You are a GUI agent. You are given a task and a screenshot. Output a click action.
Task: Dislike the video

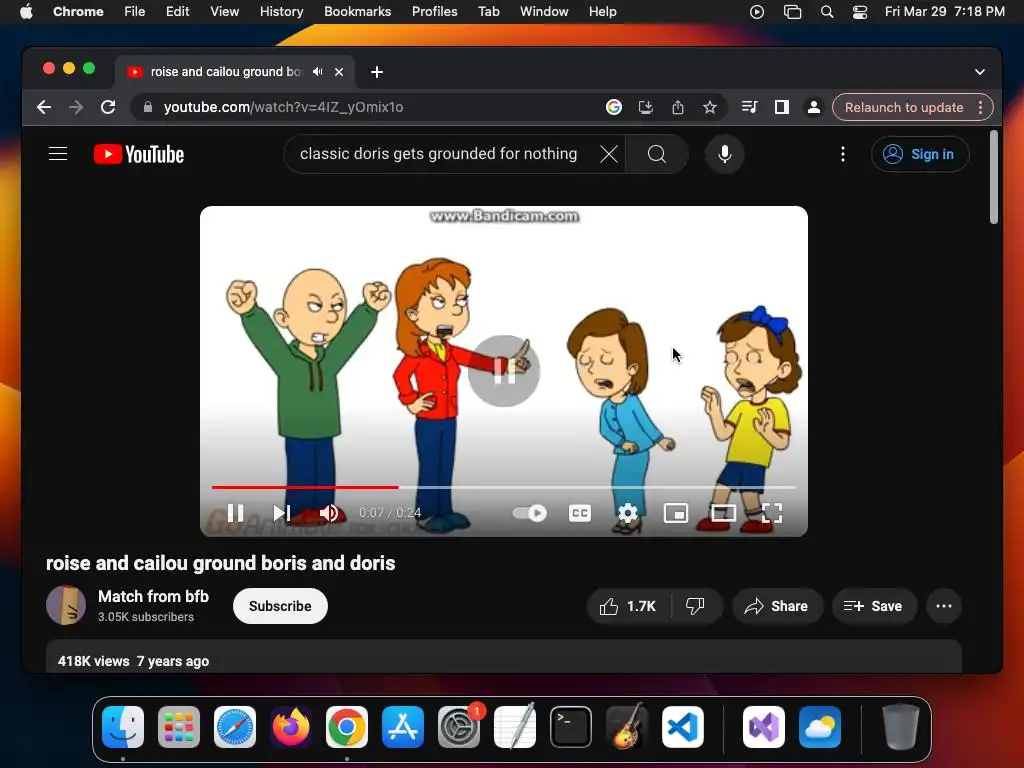coord(696,606)
